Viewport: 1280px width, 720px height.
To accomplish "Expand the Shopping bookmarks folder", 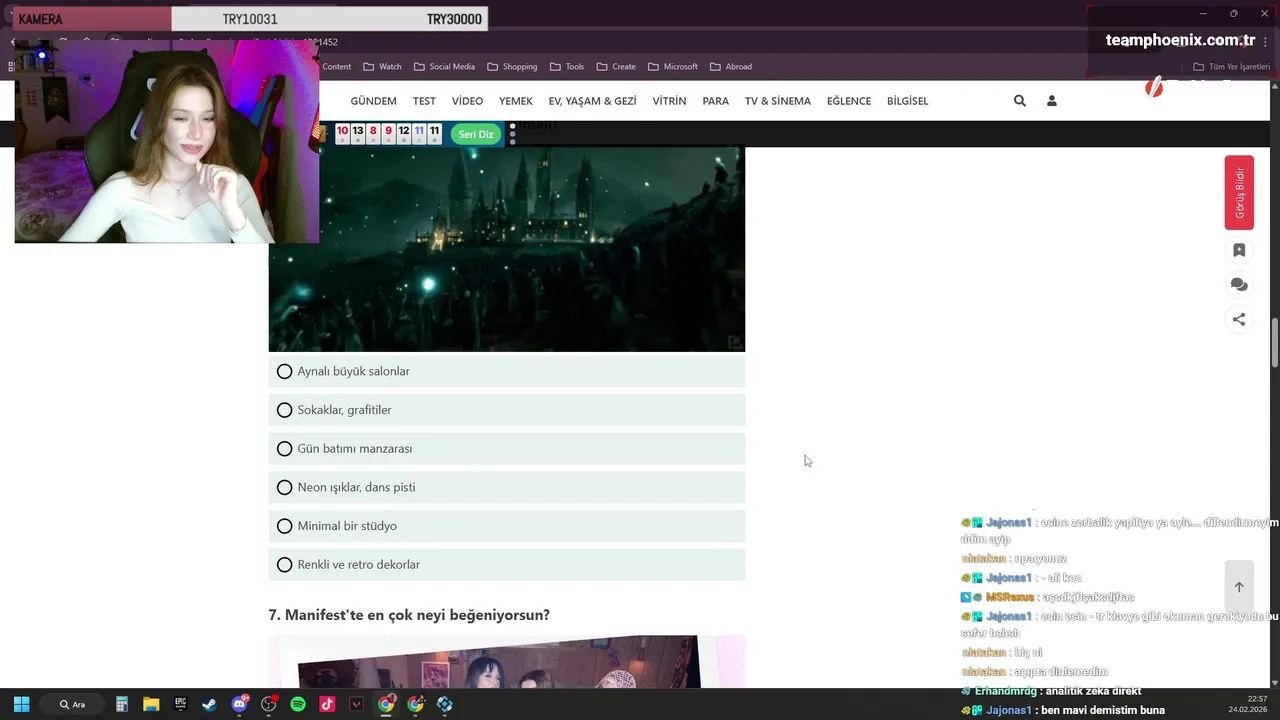I will pos(512,67).
